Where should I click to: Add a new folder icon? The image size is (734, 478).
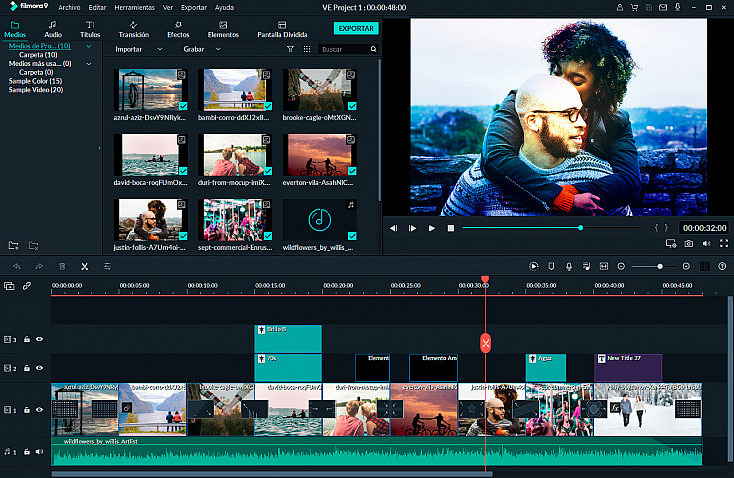[14, 245]
